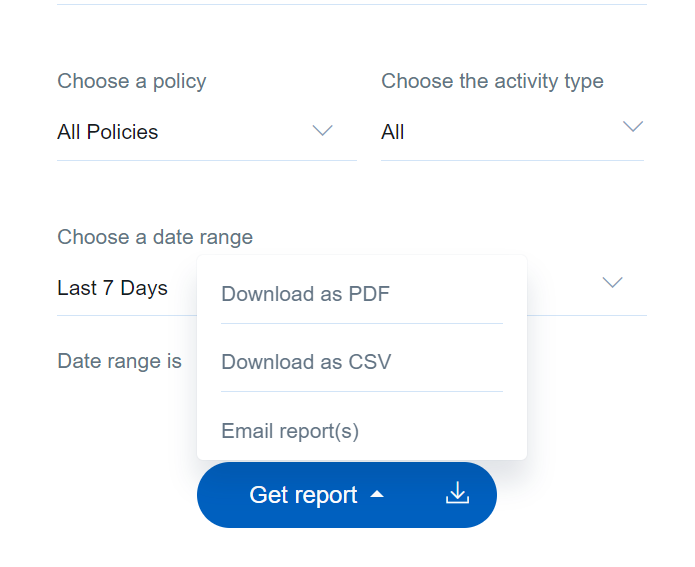The image size is (695, 567).
Task: Click the upward caret beside Get report text
Action: coord(377,494)
